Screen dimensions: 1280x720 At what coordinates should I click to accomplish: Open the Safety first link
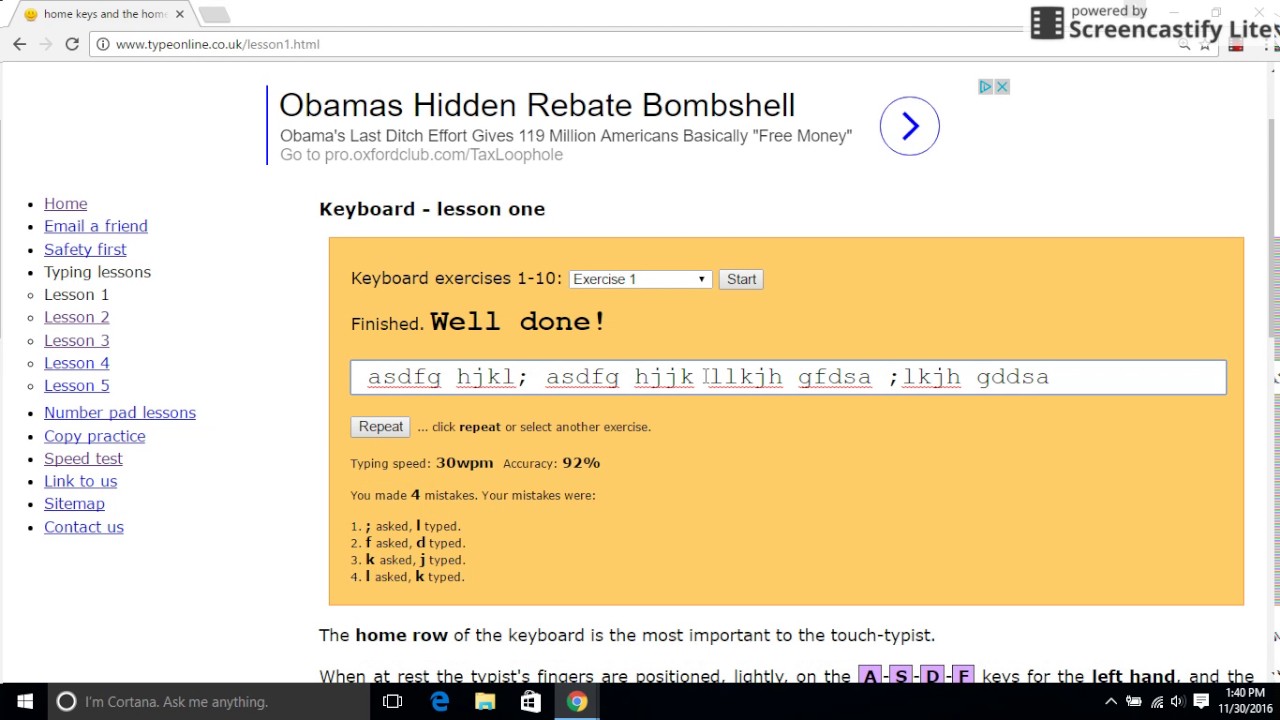[85, 249]
